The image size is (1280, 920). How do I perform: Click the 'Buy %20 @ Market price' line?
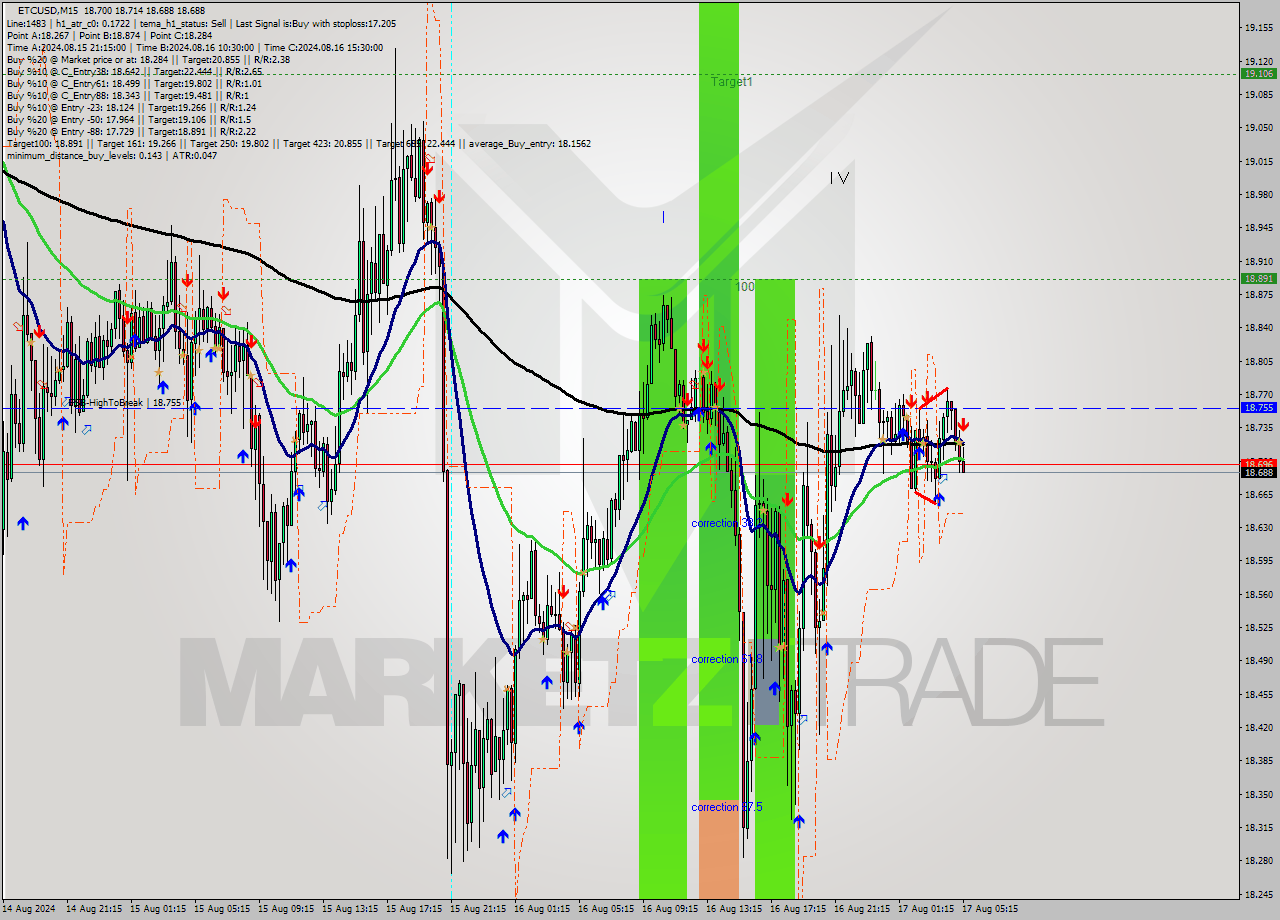148,59
